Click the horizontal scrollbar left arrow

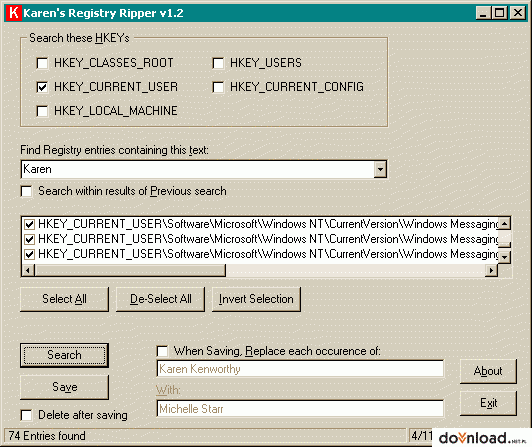click(28, 271)
